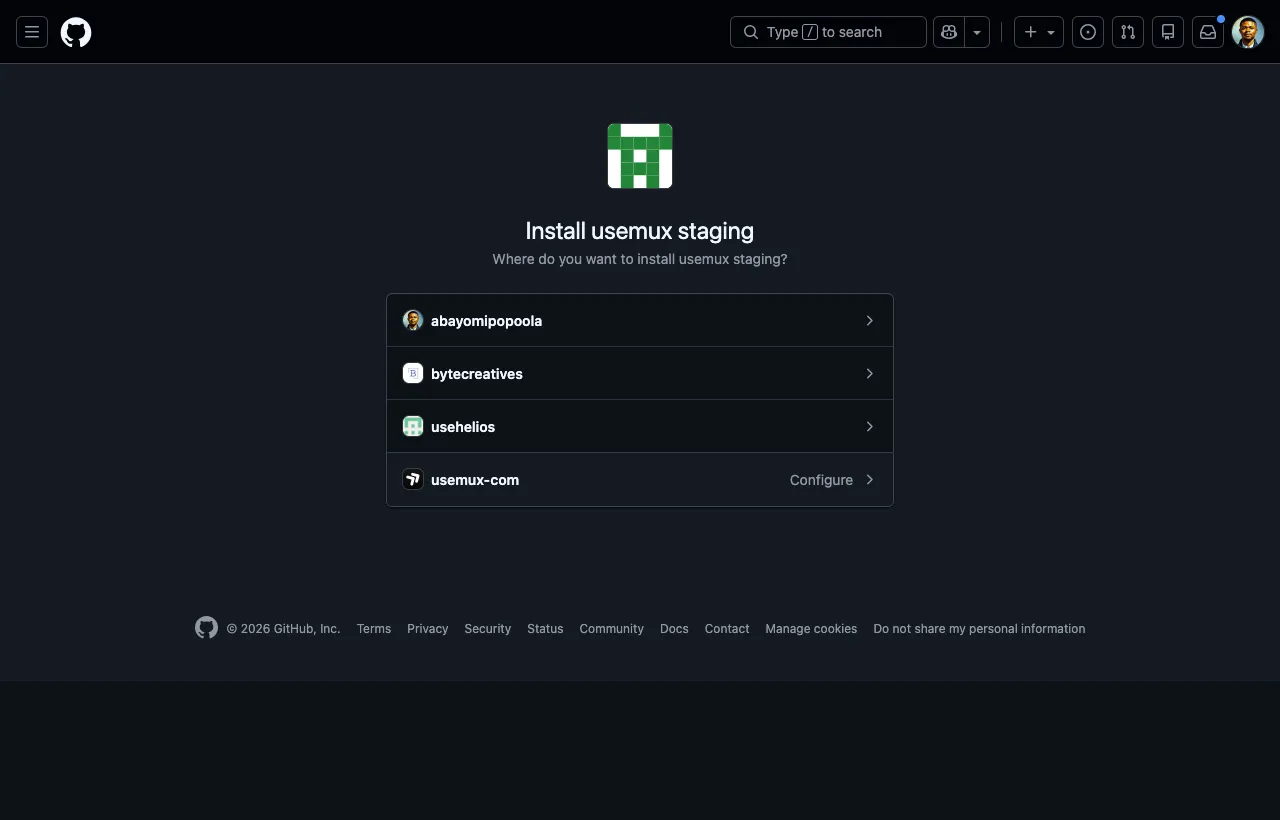The height and width of the screenshot is (820, 1280).
Task: Click Manage cookies in footer
Action: coord(811,629)
